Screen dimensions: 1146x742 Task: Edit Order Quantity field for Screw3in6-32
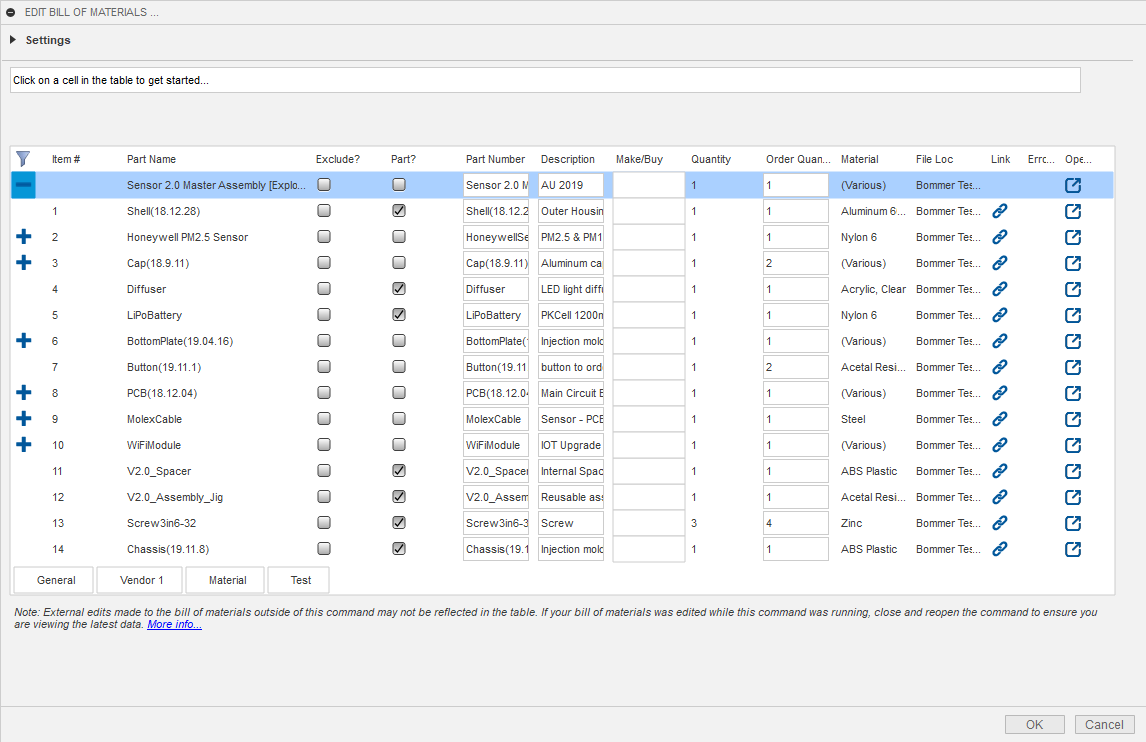(795, 523)
